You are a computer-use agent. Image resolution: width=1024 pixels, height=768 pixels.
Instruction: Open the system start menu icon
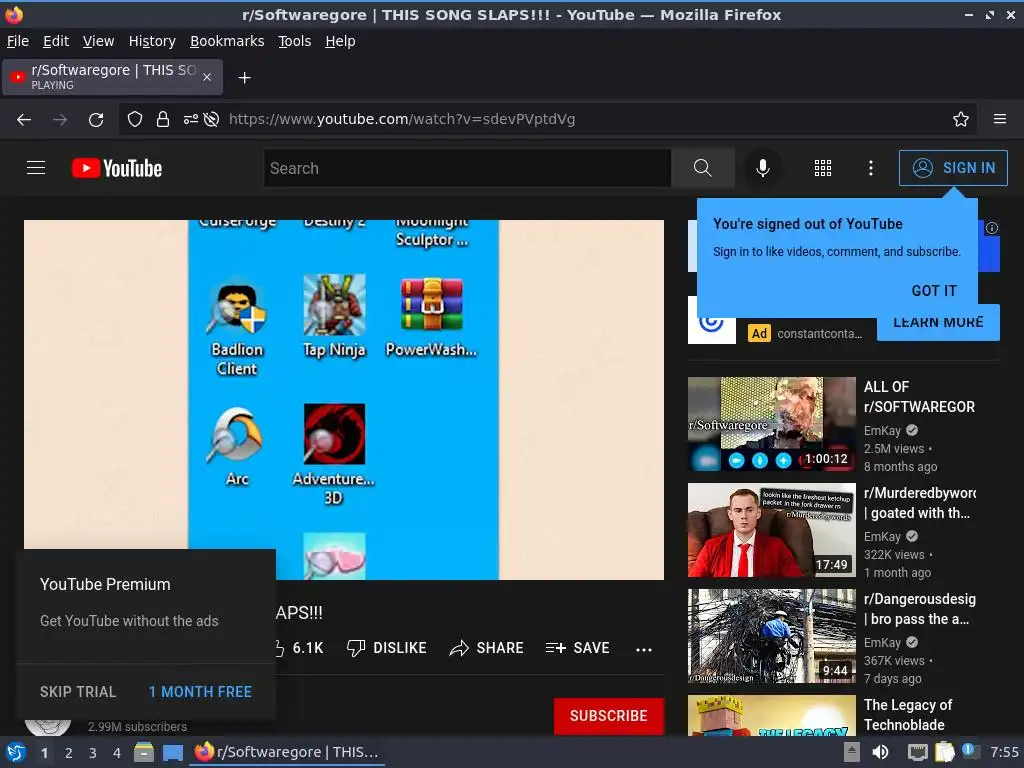[16, 752]
